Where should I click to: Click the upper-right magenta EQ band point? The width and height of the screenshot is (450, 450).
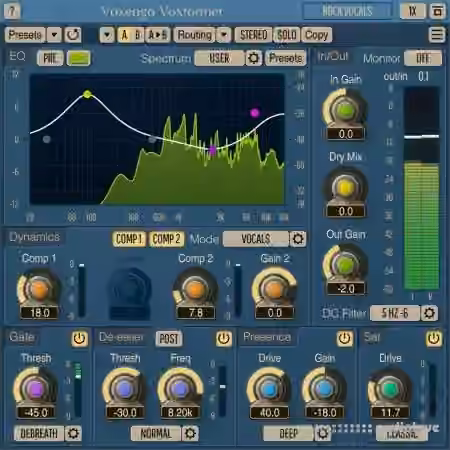[x=255, y=113]
